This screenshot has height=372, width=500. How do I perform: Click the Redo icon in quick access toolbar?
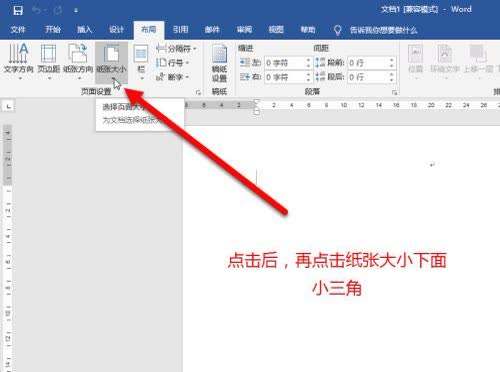point(58,11)
